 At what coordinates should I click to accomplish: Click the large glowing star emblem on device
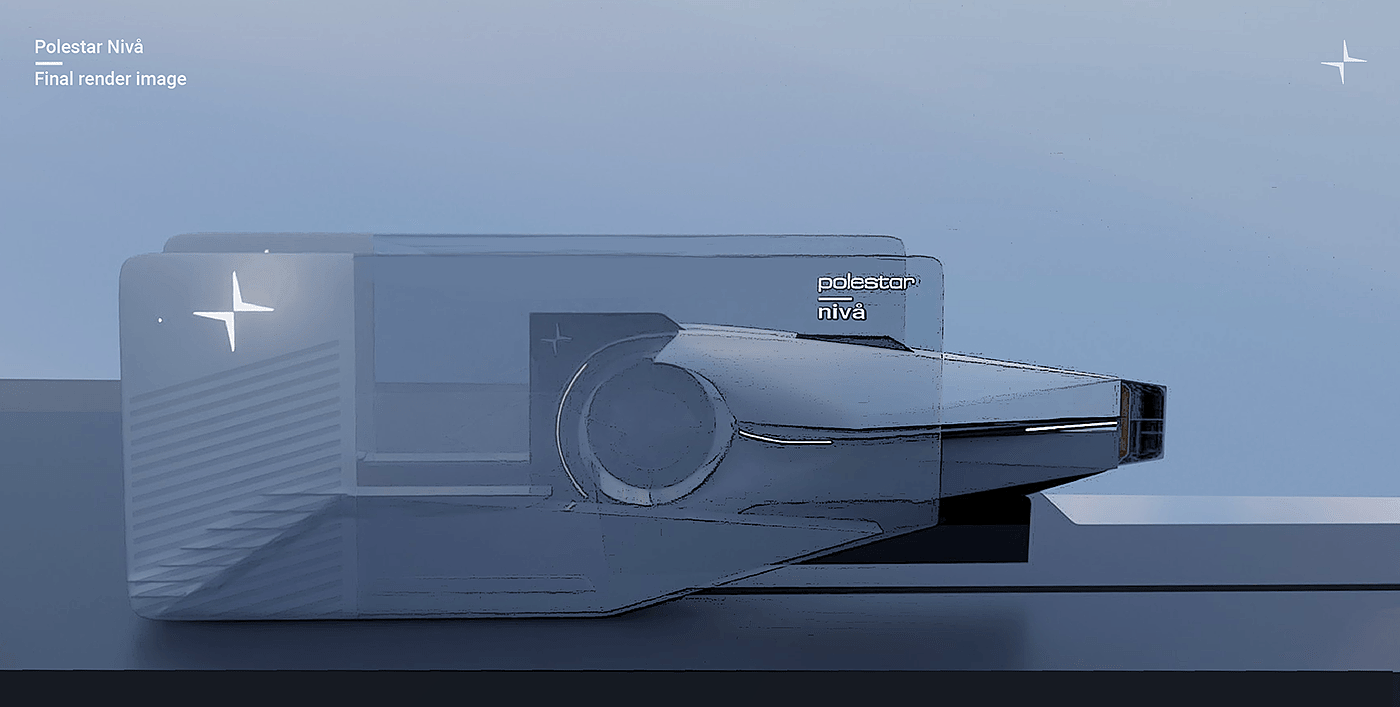pyautogui.click(x=233, y=311)
